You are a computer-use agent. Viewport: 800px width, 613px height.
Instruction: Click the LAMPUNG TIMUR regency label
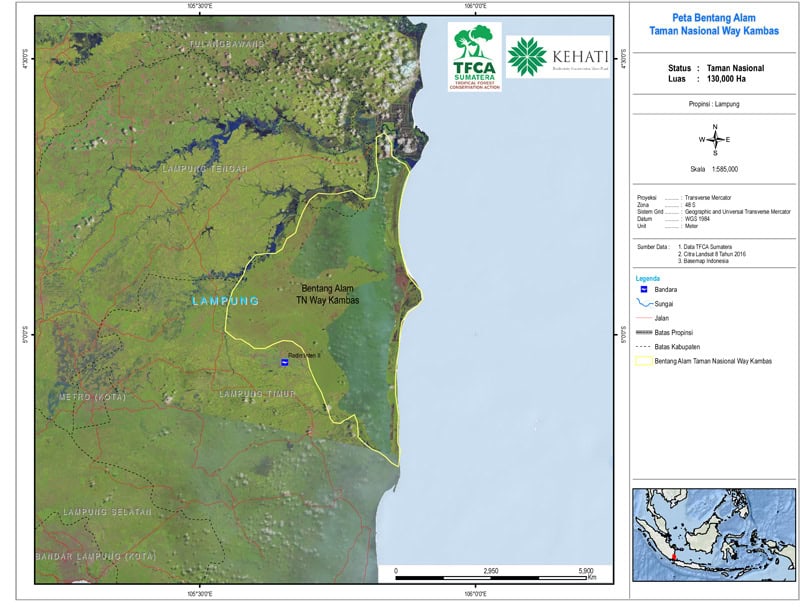(x=258, y=394)
